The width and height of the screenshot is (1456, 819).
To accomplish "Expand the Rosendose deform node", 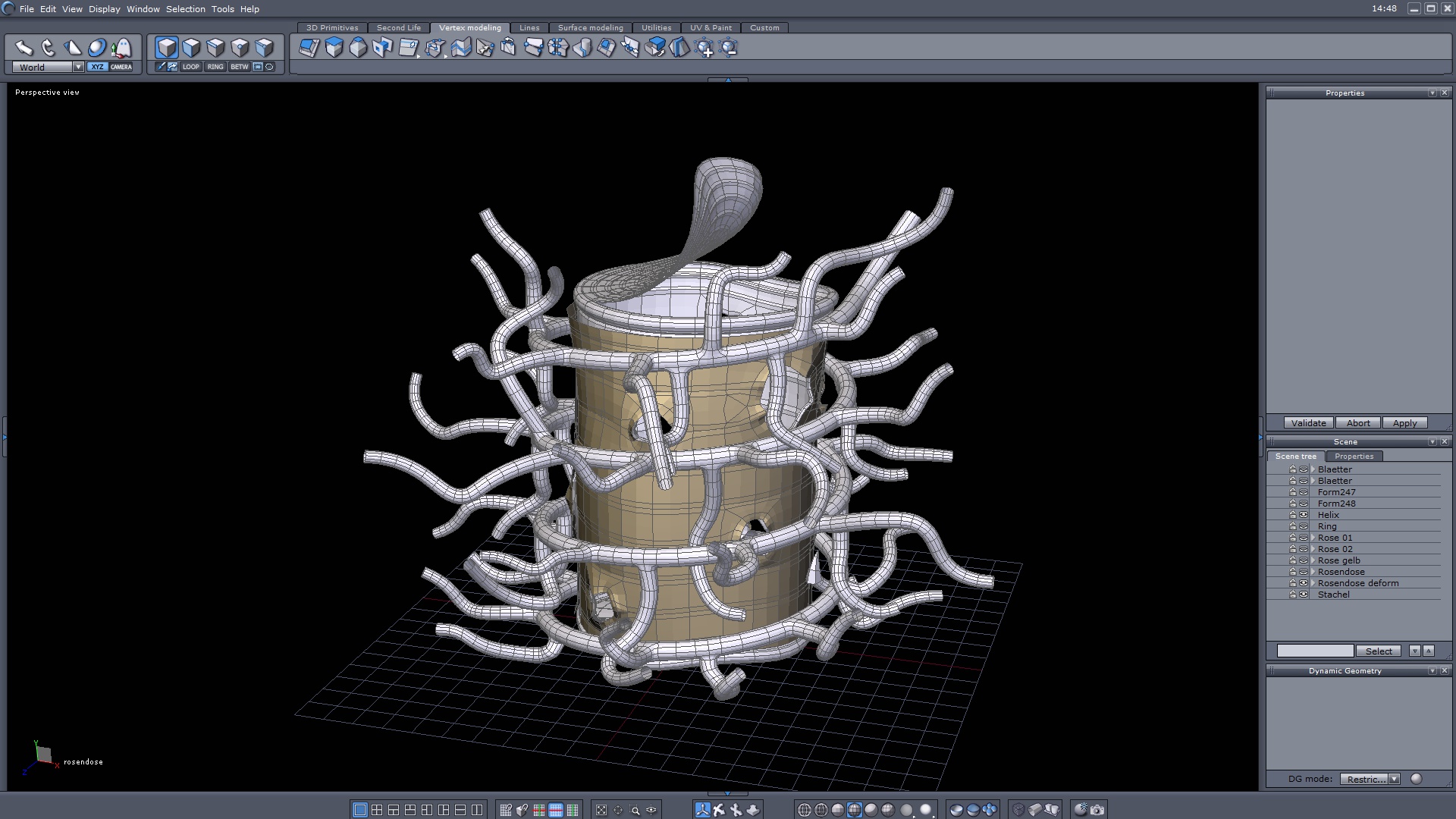I will tap(1313, 583).
